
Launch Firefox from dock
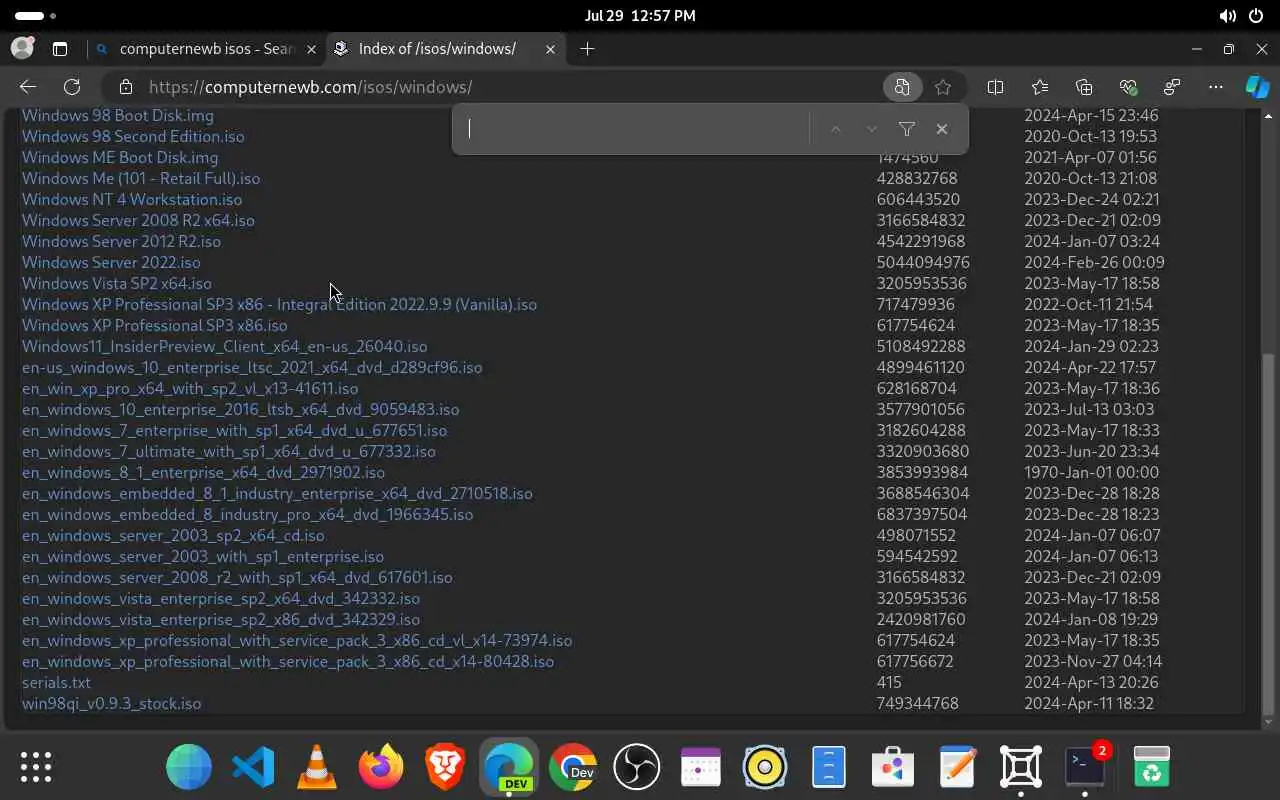pos(381,767)
